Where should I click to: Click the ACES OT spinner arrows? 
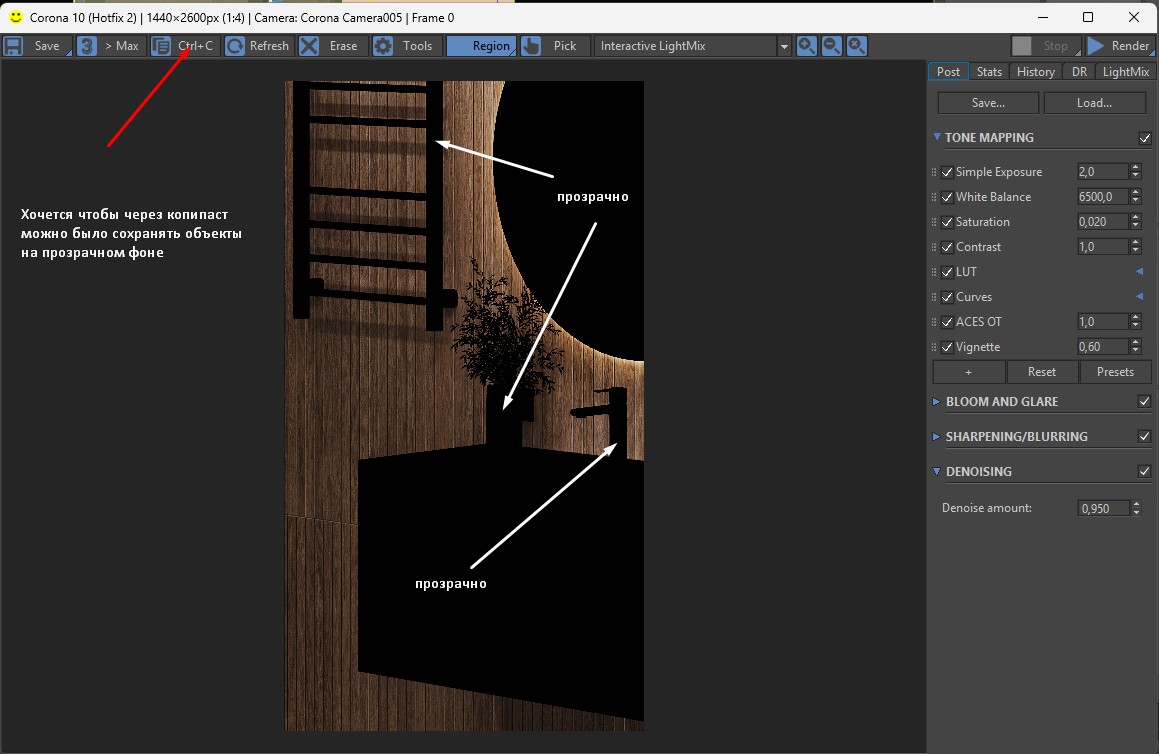pos(1136,322)
